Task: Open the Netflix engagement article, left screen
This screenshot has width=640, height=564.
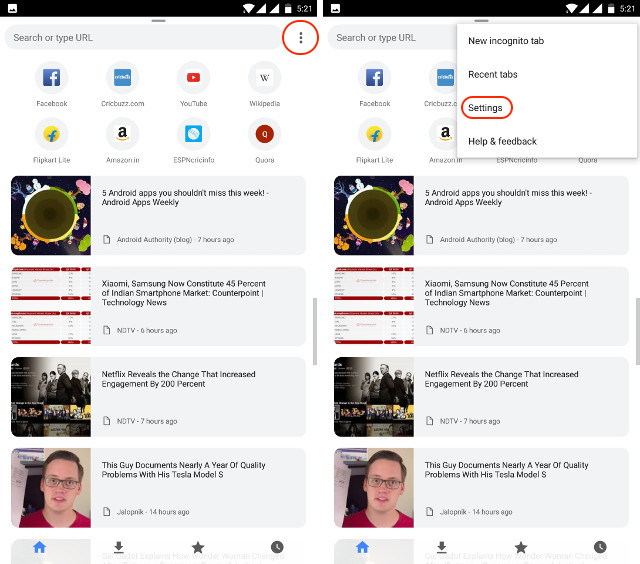Action: pos(158,397)
